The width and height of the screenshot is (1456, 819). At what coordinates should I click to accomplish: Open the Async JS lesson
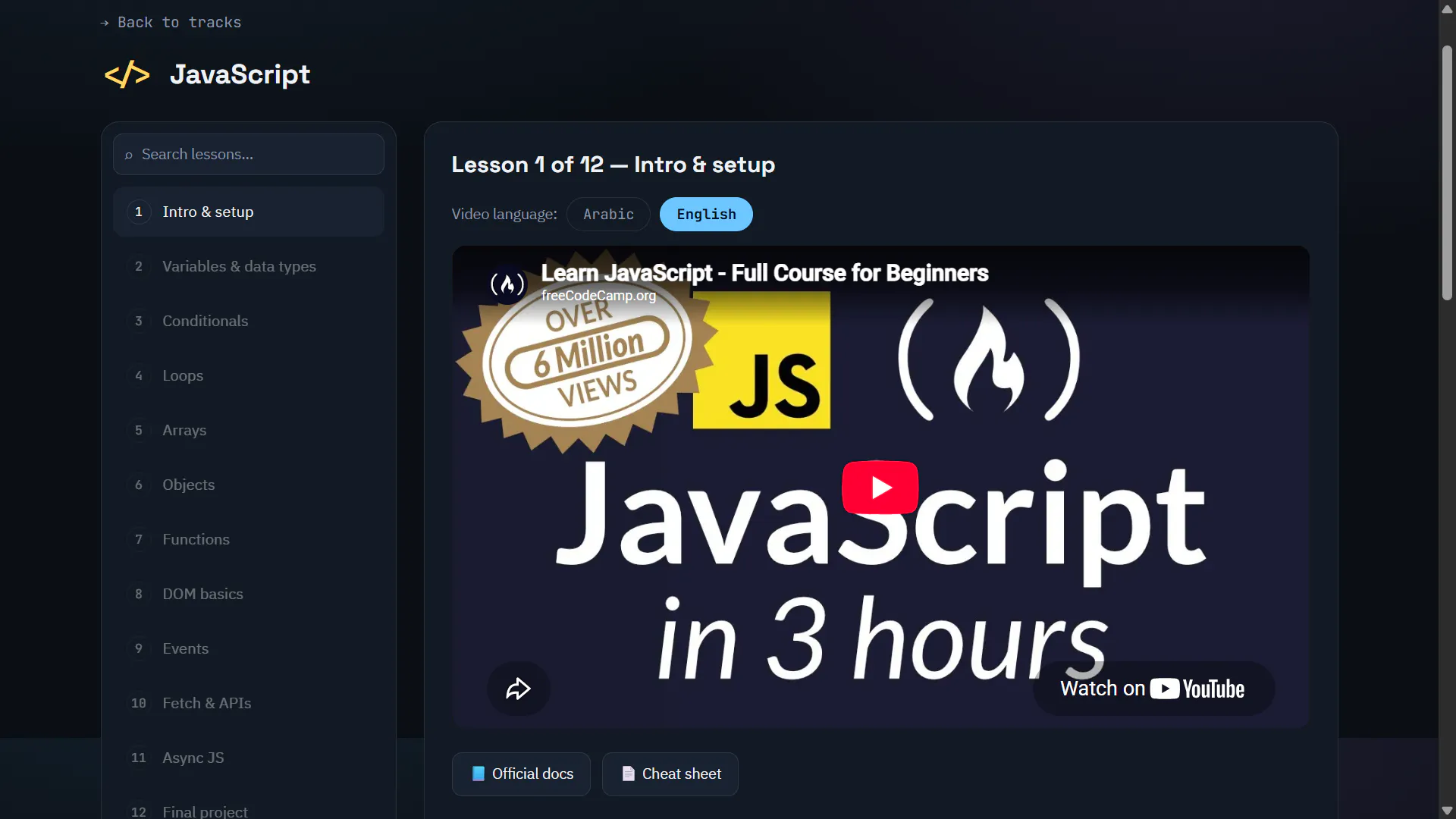[x=249, y=758]
